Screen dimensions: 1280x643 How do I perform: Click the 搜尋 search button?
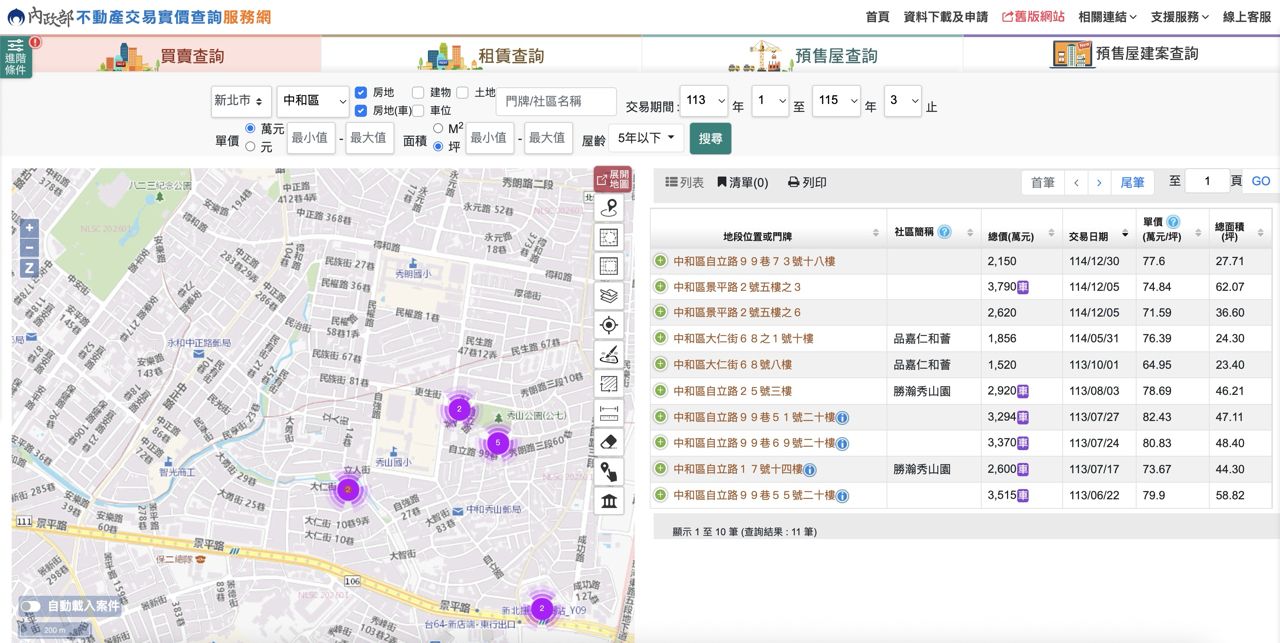click(710, 139)
